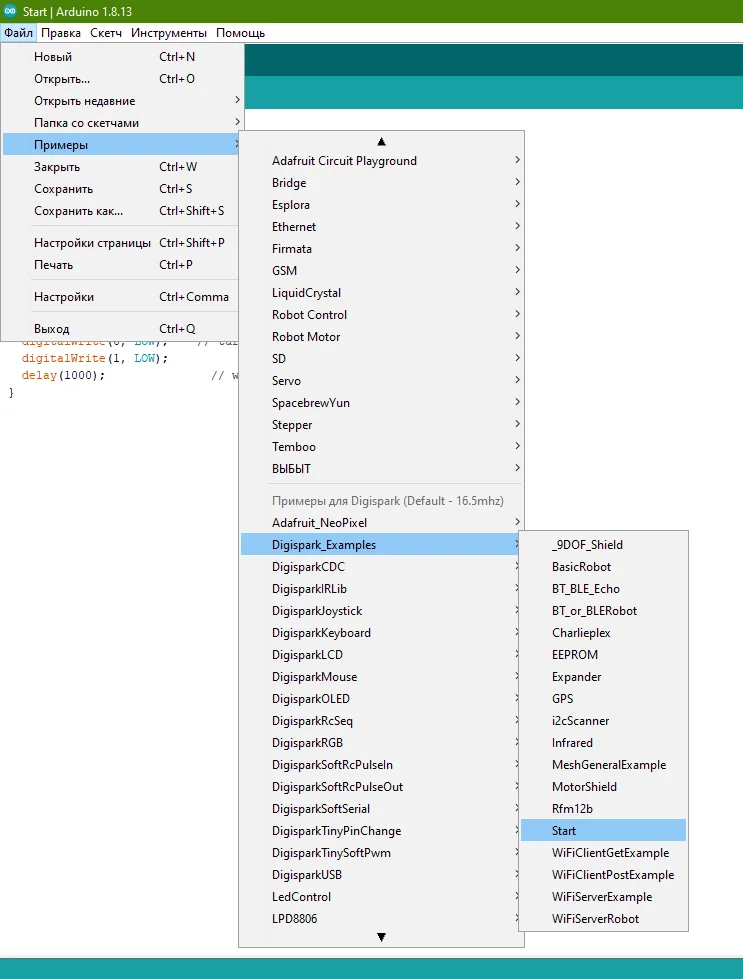Load the _9DOF_Shield example

(604, 545)
